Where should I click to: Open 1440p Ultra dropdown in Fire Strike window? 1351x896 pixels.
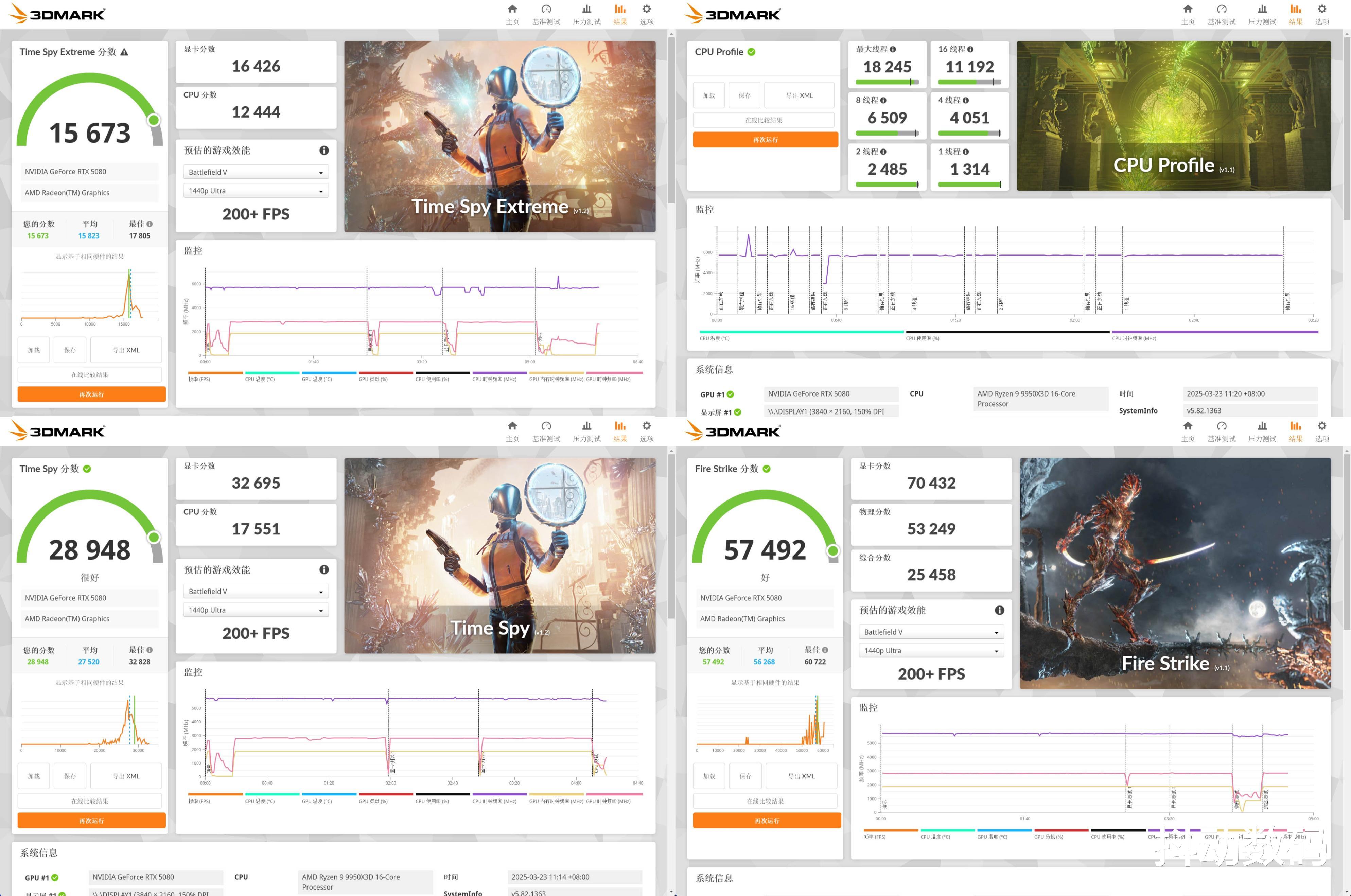pos(931,651)
